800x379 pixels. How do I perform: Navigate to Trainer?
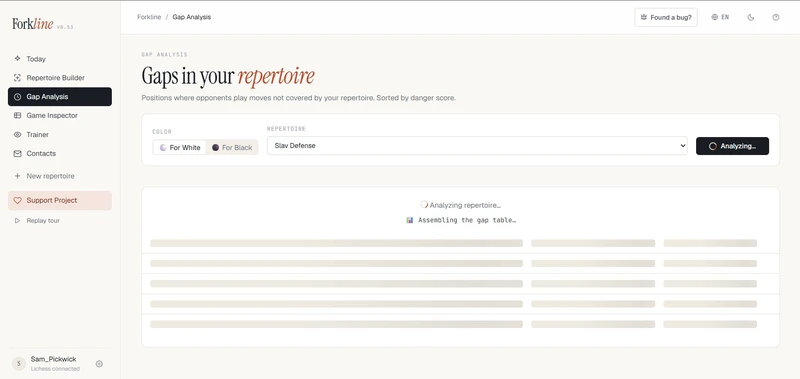tap(60, 135)
